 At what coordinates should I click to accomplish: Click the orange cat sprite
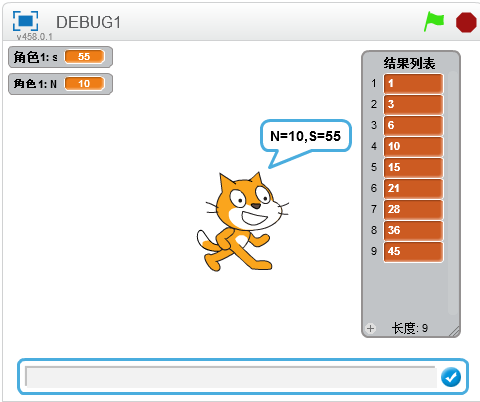tap(242, 221)
